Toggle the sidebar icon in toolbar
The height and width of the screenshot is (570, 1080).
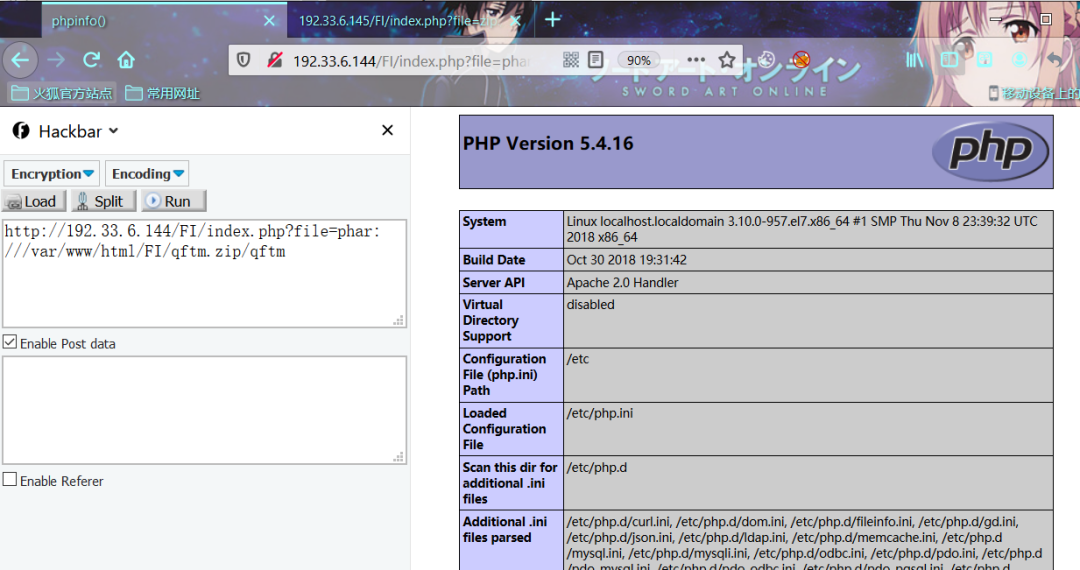[x=949, y=60]
